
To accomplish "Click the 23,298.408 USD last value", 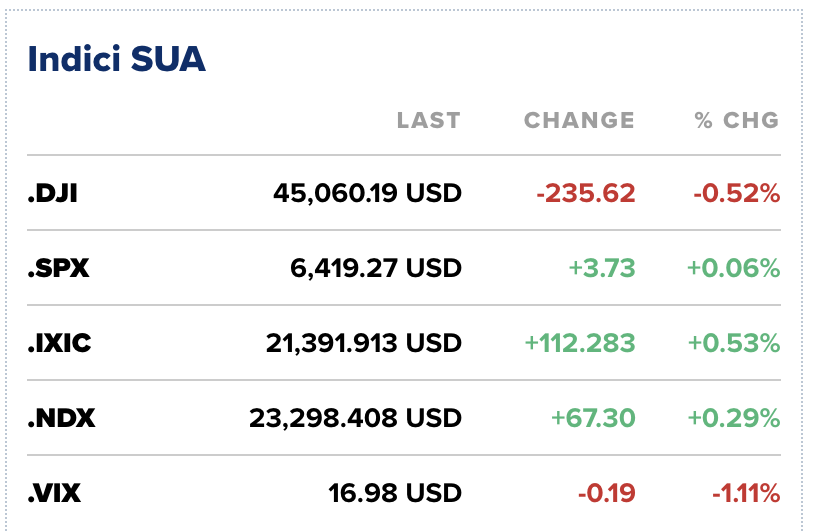I will click(355, 418).
